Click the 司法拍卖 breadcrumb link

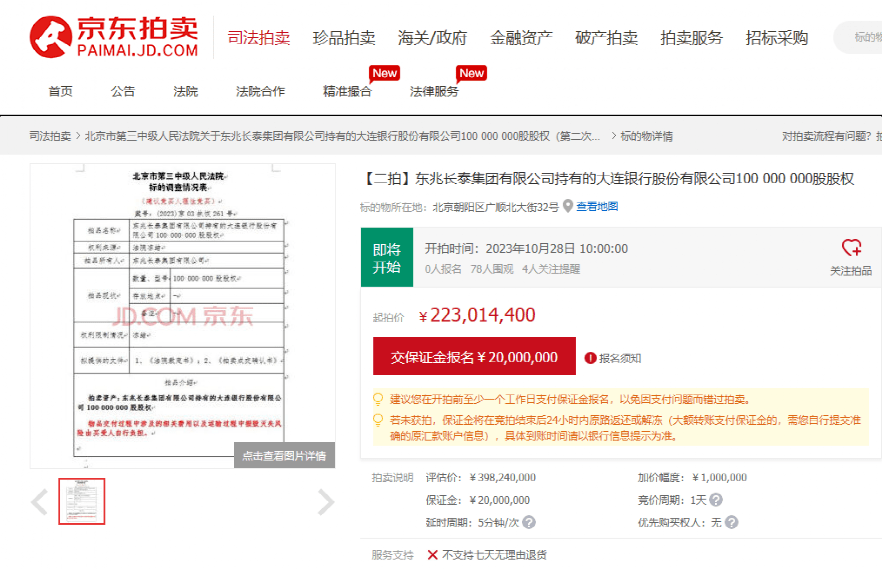[50, 137]
